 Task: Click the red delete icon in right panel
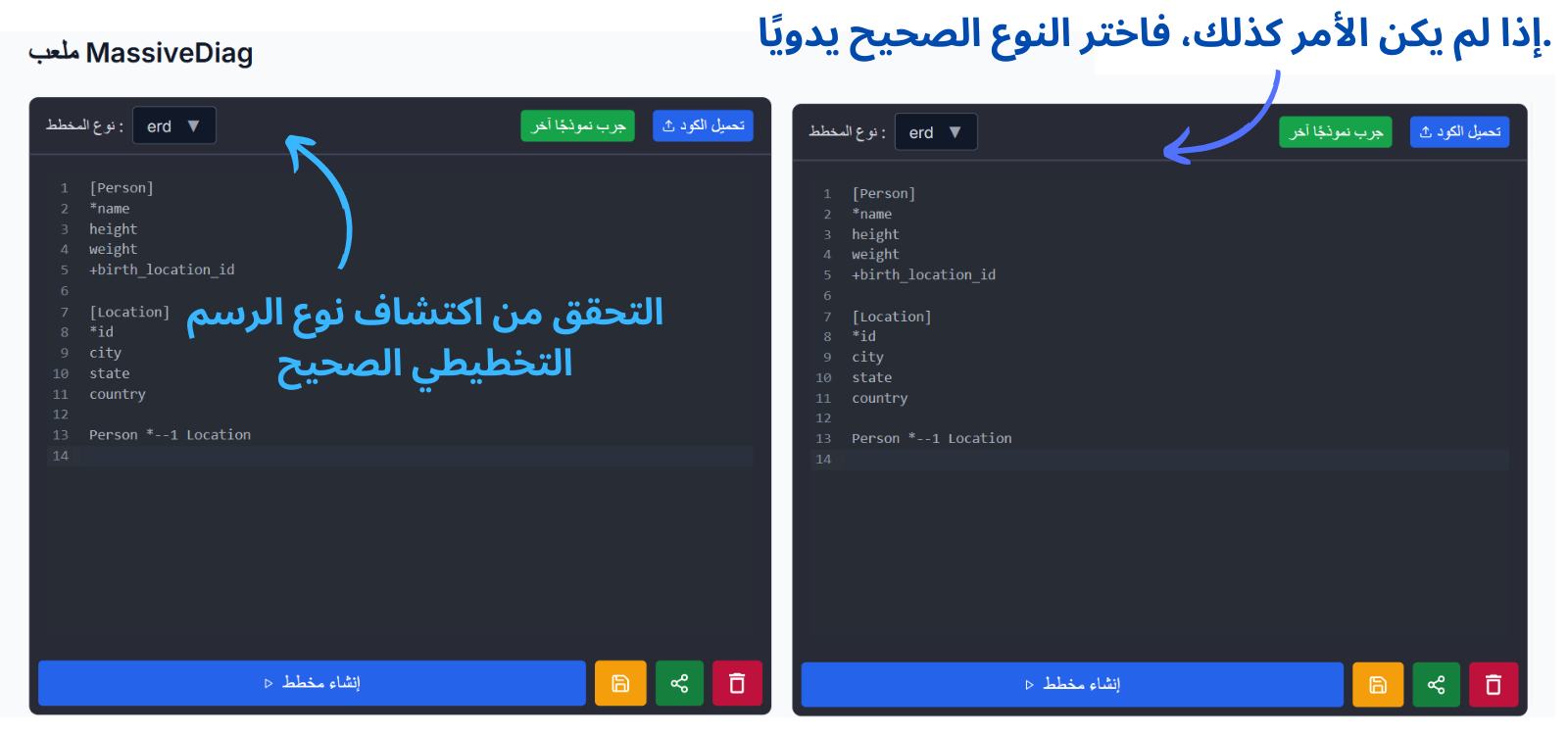coord(1493,685)
